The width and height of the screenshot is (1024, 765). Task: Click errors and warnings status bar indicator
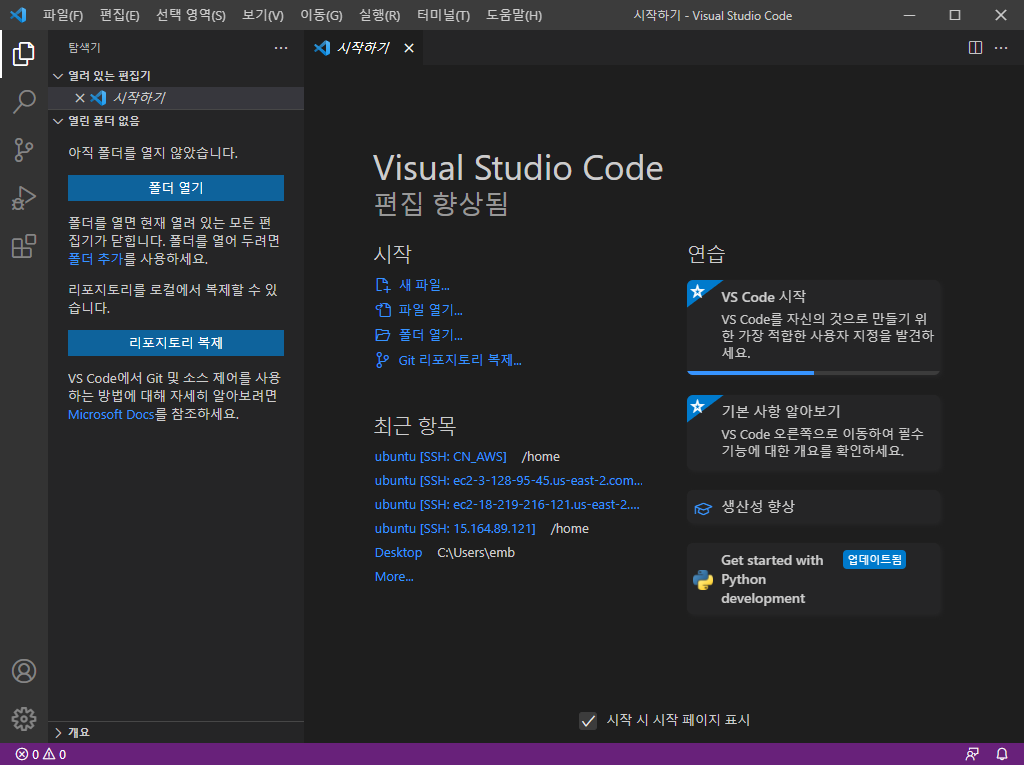[40, 755]
